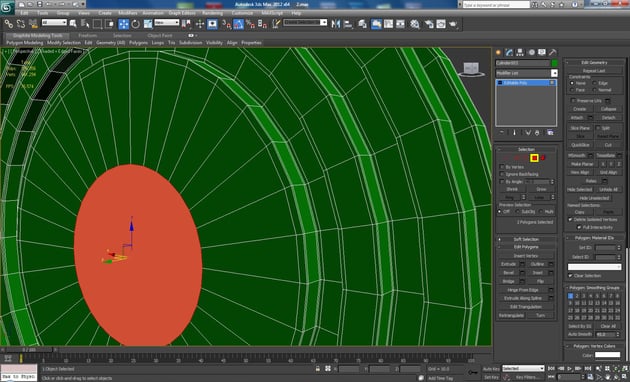Click the Select Object tool
Viewport: 630px width, 382px height.
(73, 24)
